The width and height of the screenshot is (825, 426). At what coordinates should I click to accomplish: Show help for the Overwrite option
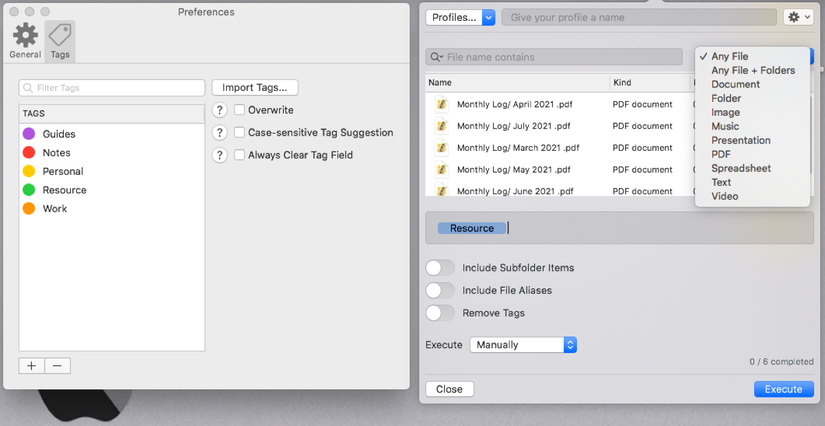[219, 110]
